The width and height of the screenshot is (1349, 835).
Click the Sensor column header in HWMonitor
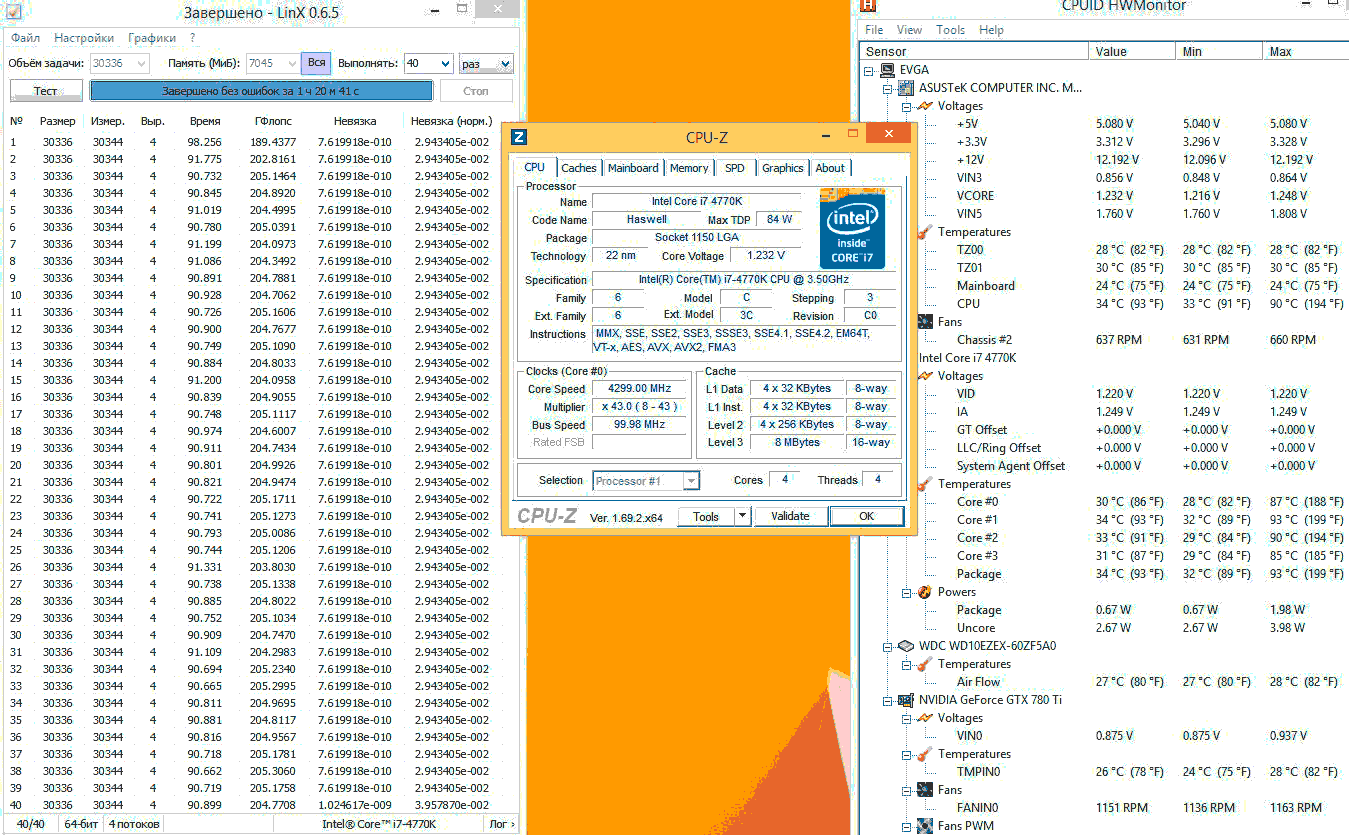(976, 51)
